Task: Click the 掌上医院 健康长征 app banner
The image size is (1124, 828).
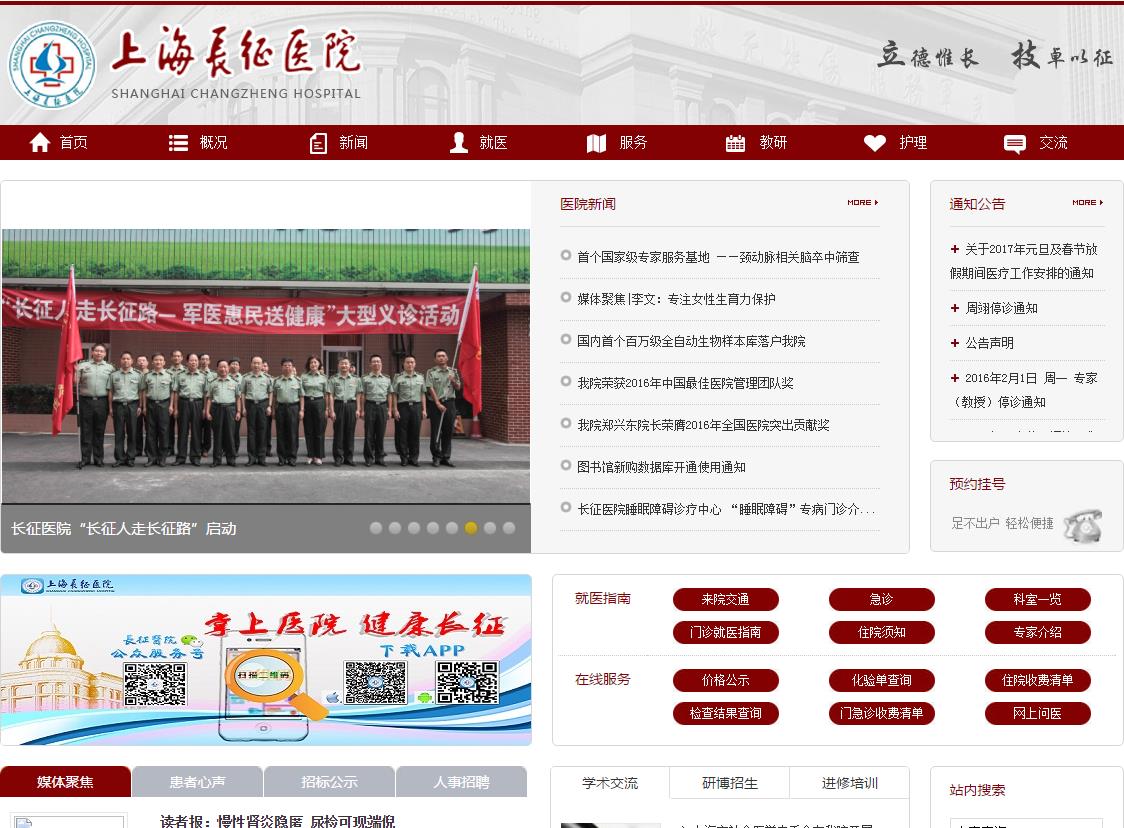Action: tap(266, 660)
